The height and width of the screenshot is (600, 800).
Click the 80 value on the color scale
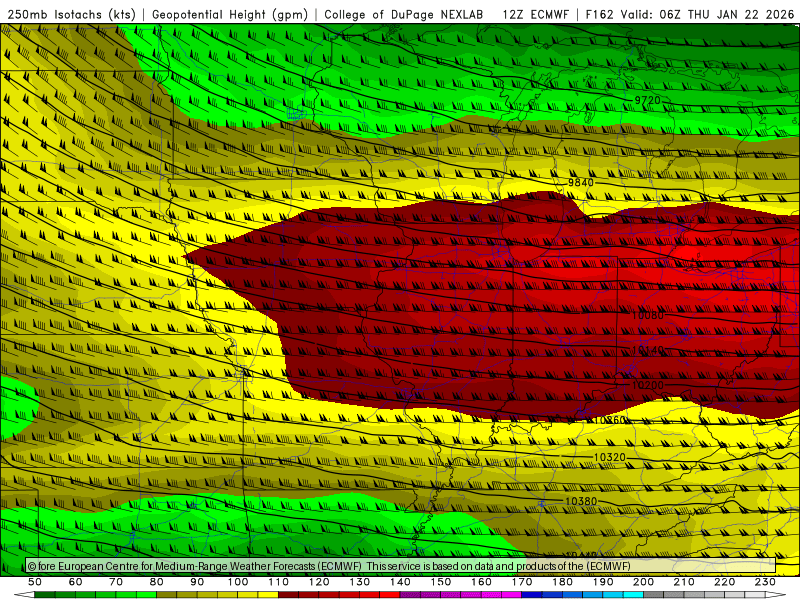click(x=157, y=582)
